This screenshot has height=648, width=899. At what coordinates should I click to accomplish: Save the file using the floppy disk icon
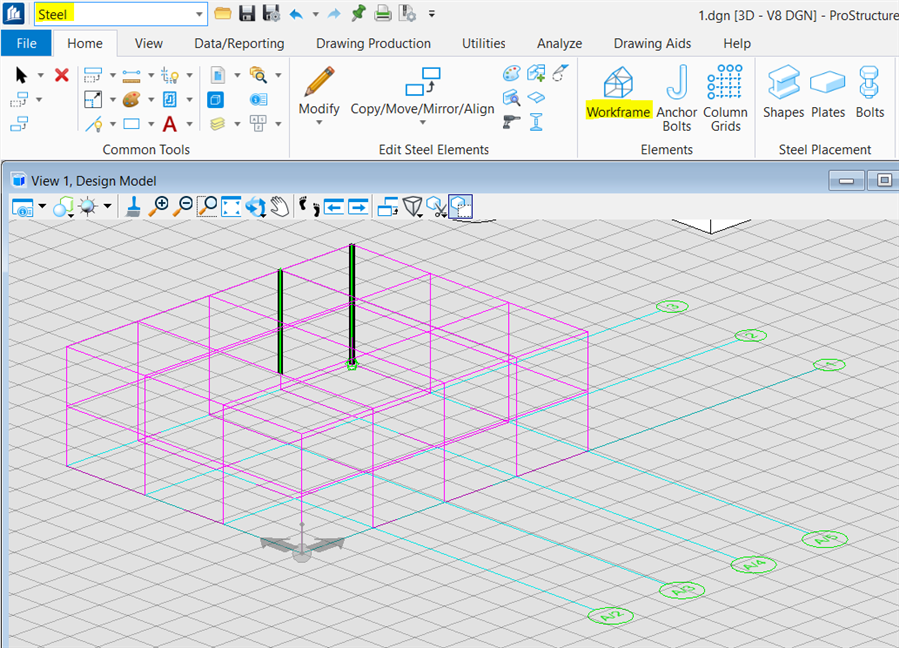click(247, 14)
